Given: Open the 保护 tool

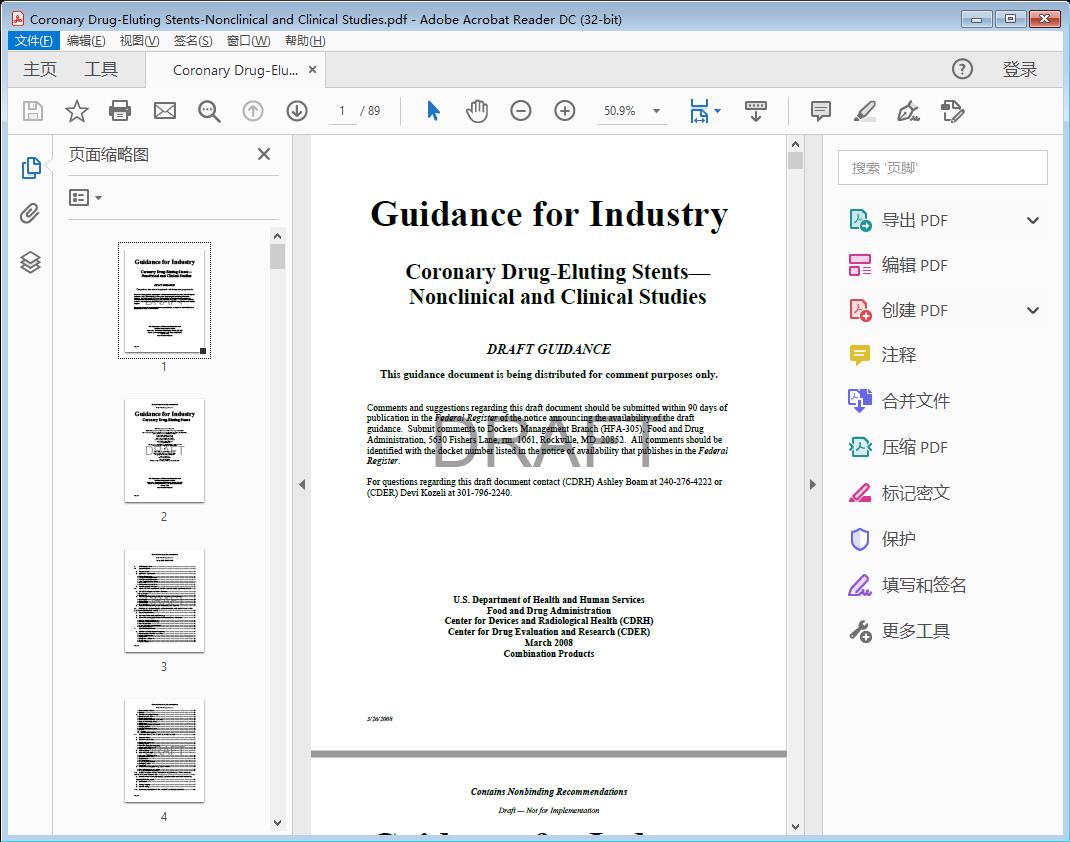Looking at the screenshot, I should coord(882,539).
